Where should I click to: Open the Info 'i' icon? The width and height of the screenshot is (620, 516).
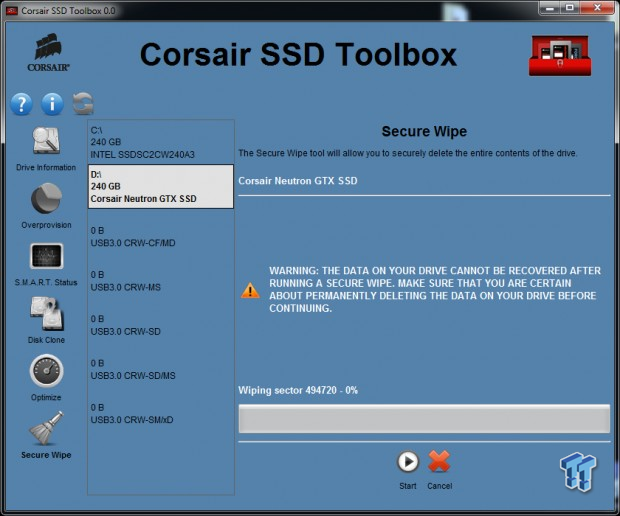pos(52,104)
